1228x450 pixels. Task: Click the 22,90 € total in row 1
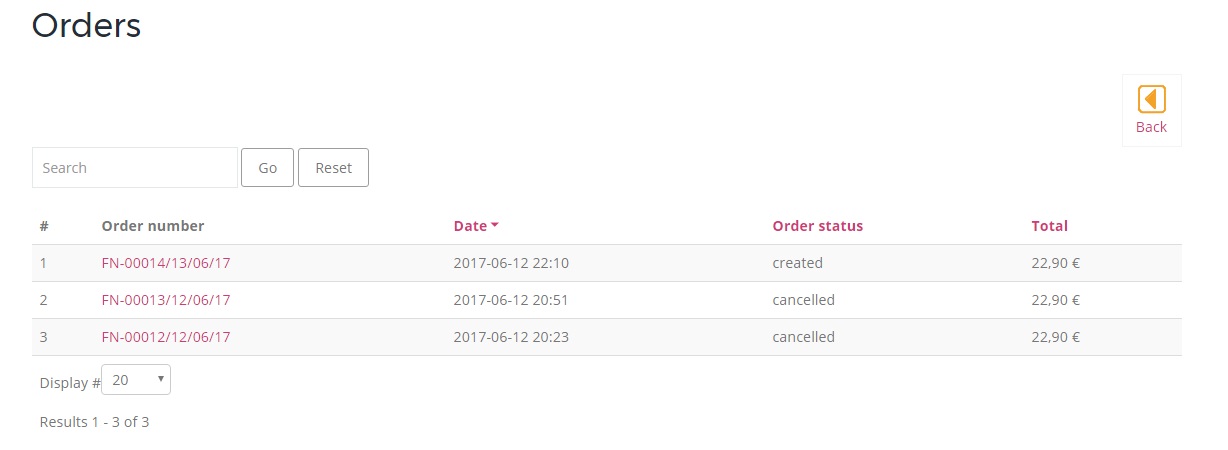1055,263
